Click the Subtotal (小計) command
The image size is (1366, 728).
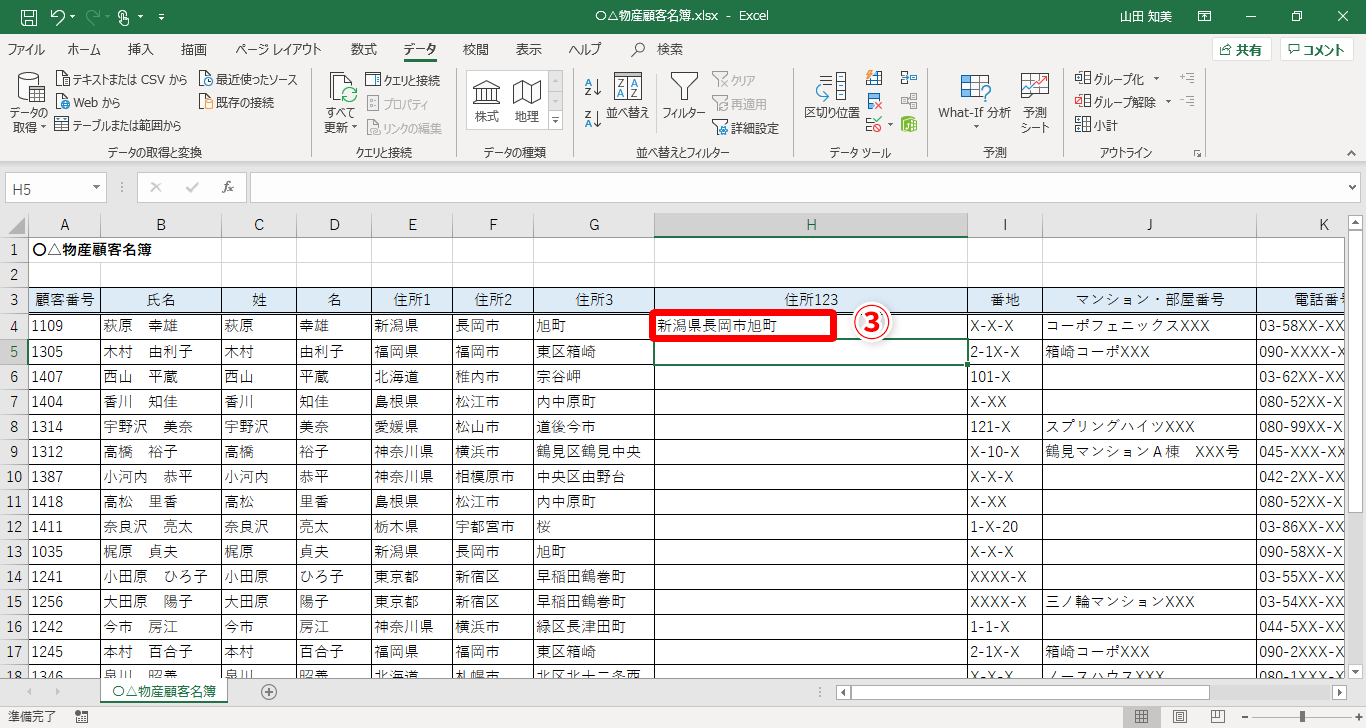1097,125
